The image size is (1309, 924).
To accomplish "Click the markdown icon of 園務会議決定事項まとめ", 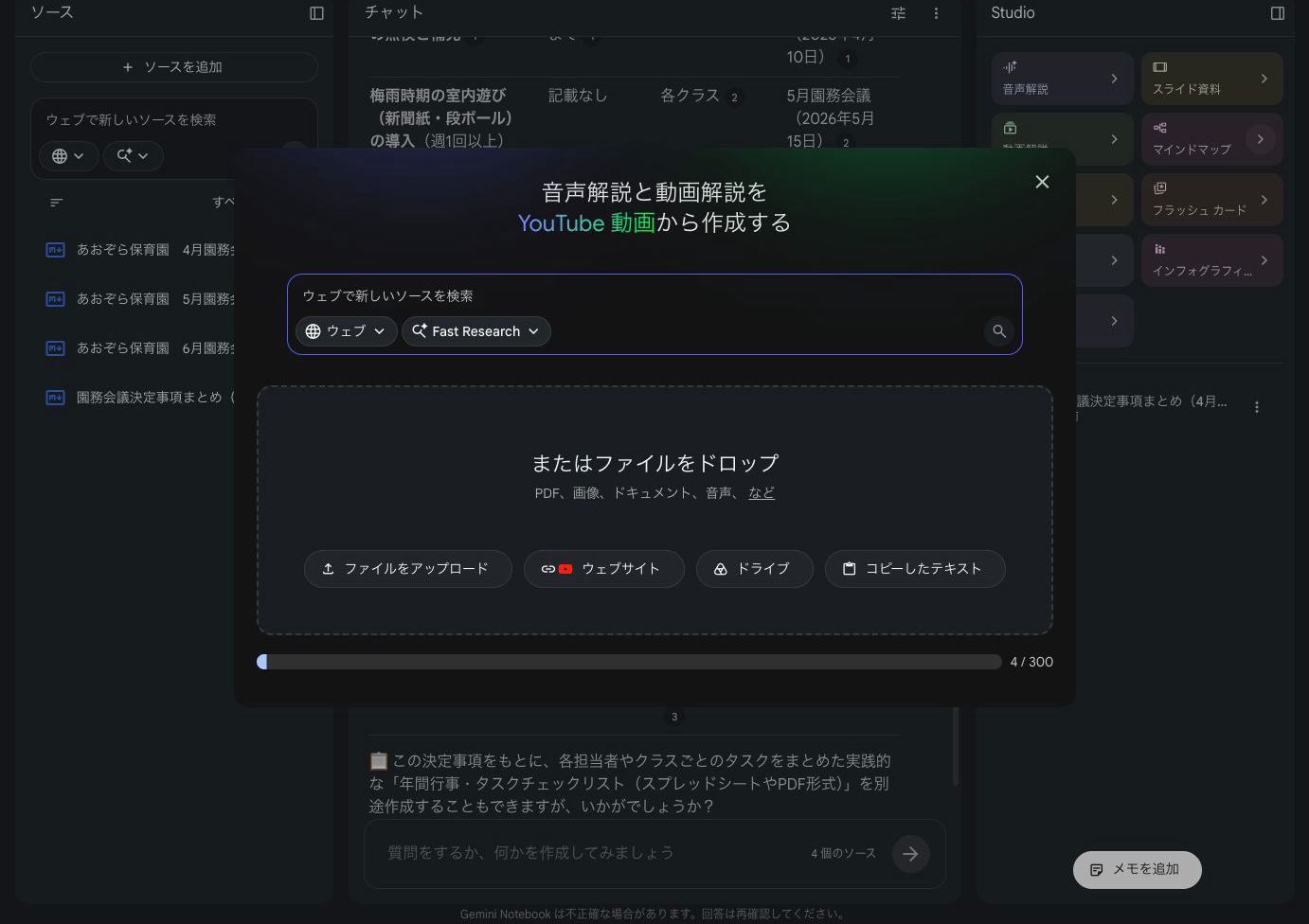I will (x=55, y=398).
